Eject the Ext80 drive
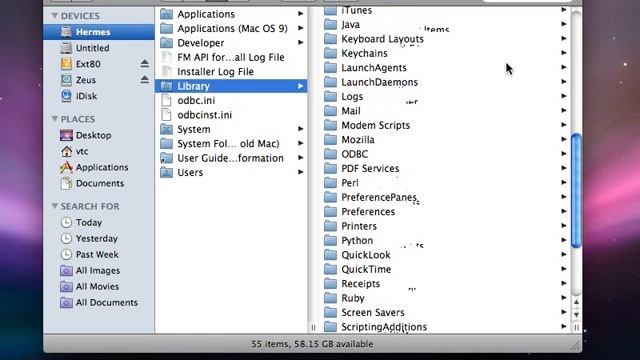The height and width of the screenshot is (360, 640). [144, 63]
